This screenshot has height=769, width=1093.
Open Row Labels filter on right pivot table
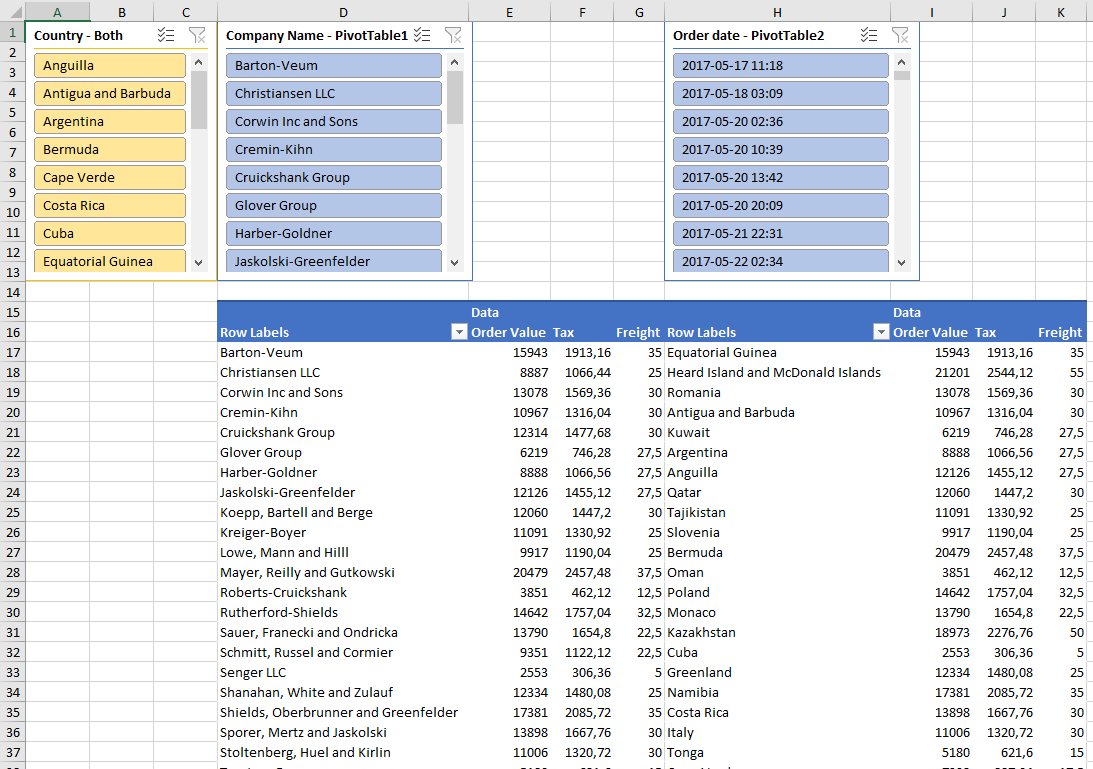tap(881, 332)
